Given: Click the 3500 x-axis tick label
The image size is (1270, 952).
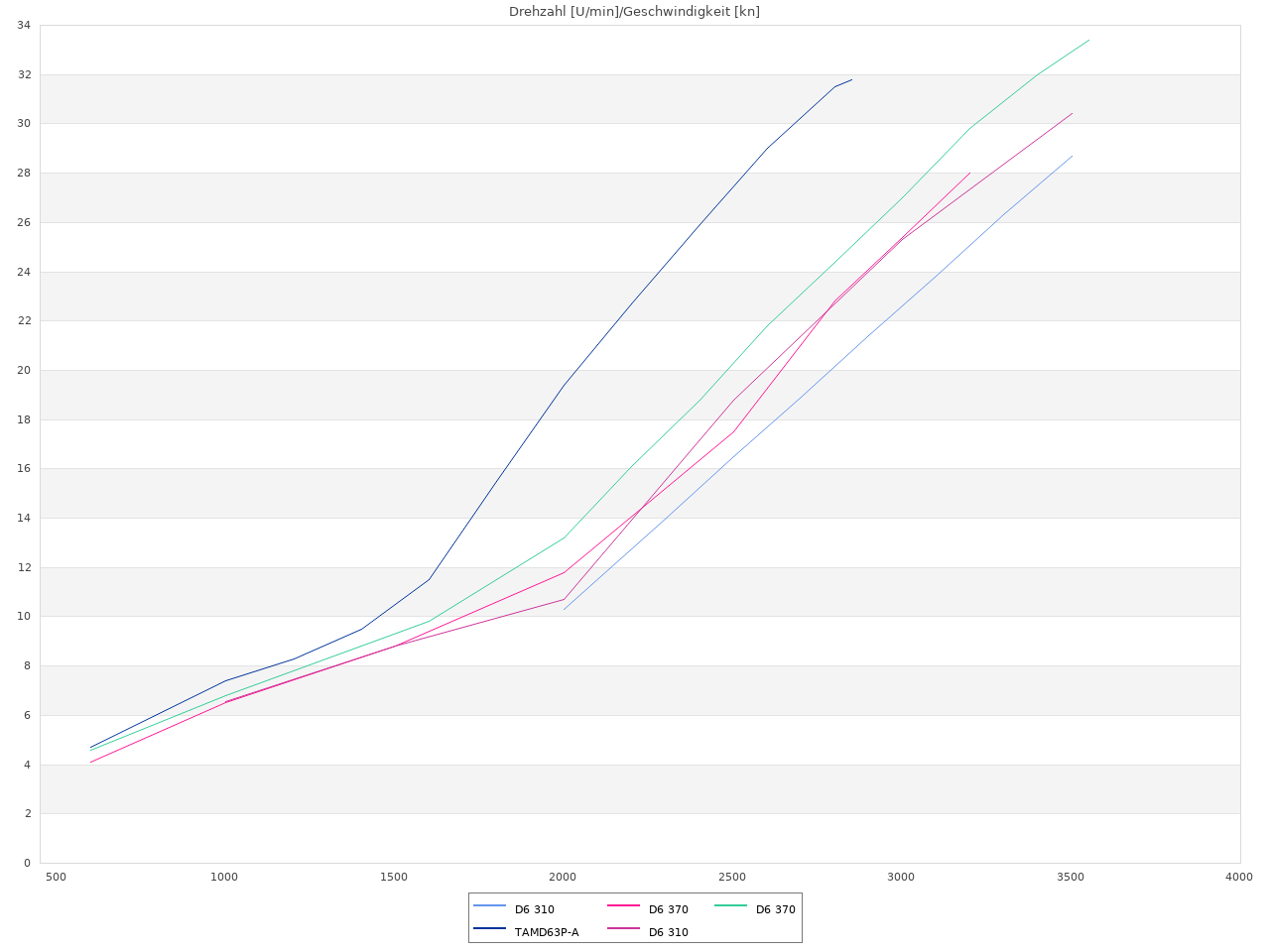Looking at the screenshot, I should [x=1071, y=878].
